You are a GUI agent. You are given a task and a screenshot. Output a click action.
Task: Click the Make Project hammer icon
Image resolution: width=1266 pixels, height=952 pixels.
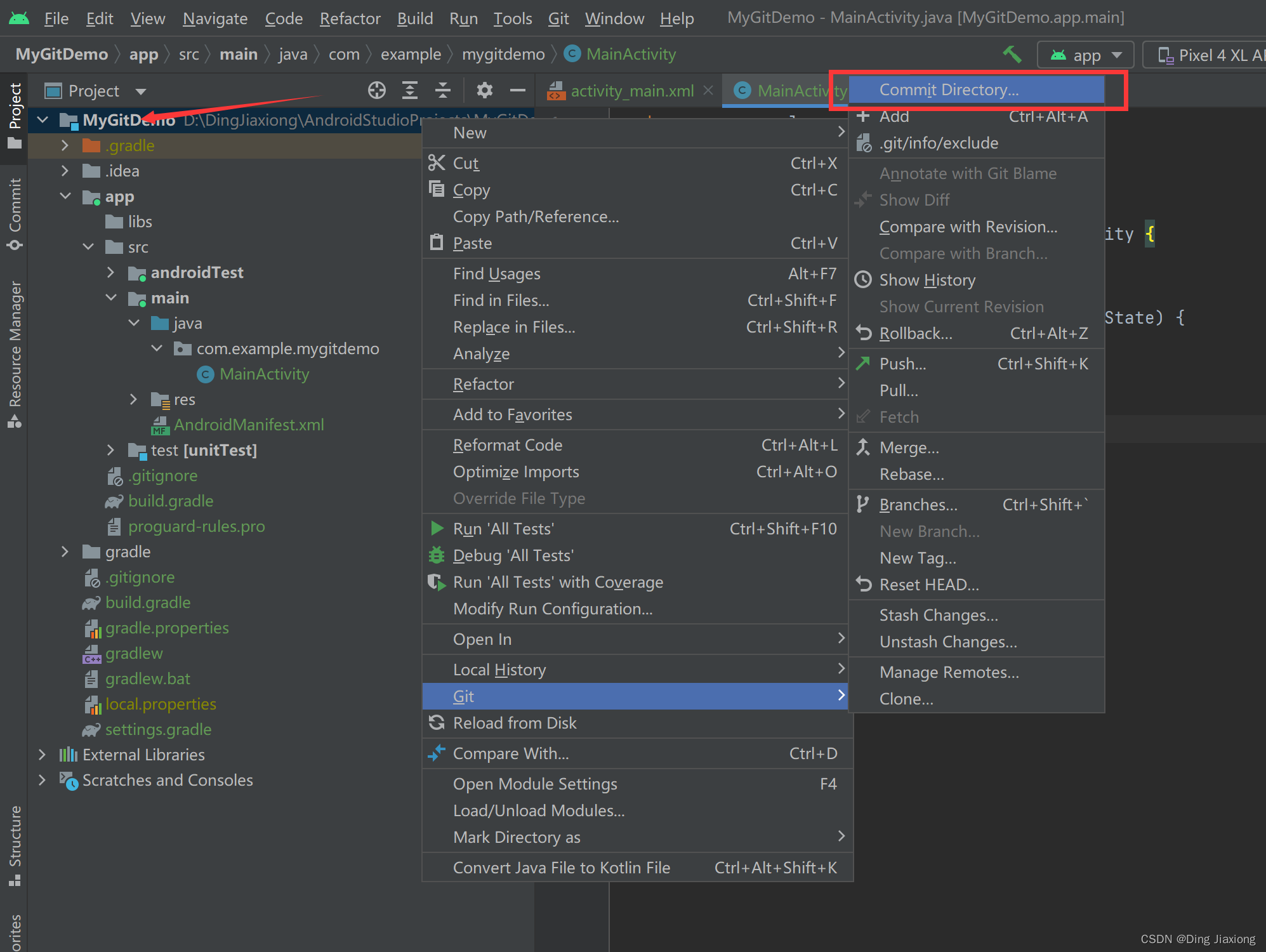[x=1012, y=55]
